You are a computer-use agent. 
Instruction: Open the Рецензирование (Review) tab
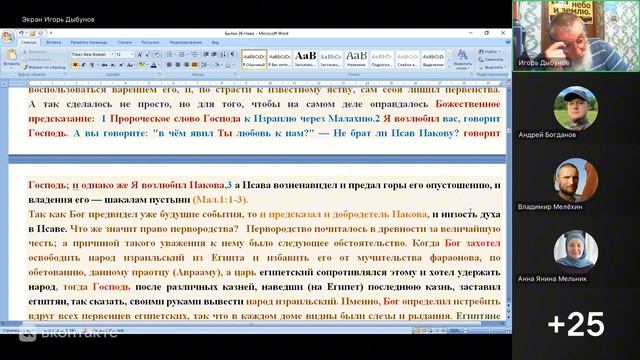coord(186,42)
